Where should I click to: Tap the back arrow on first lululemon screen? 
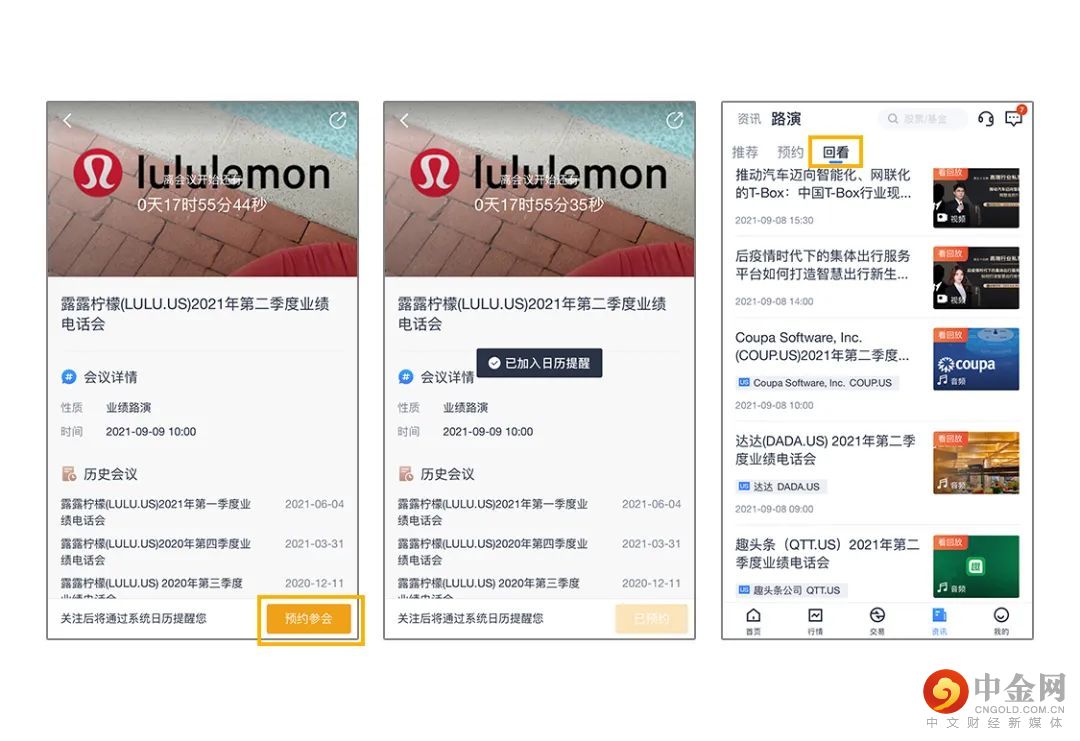coord(68,121)
